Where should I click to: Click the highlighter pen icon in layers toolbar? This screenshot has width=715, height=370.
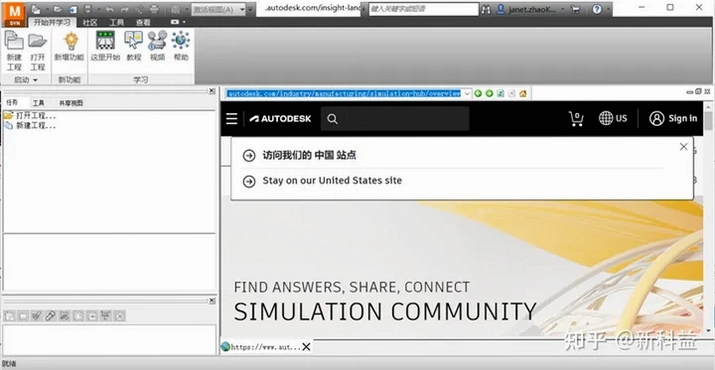tap(50, 315)
